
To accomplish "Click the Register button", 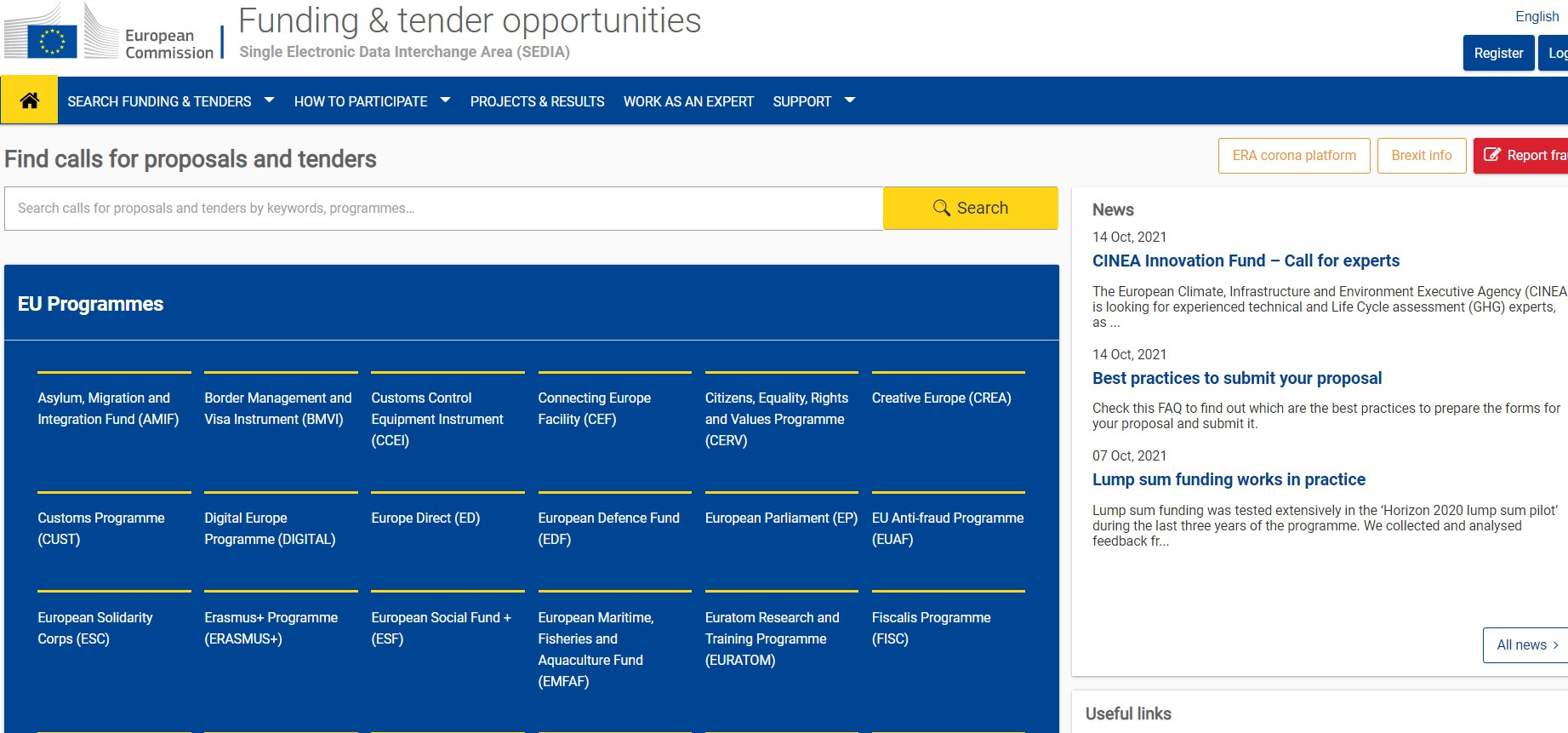I will [x=1498, y=53].
